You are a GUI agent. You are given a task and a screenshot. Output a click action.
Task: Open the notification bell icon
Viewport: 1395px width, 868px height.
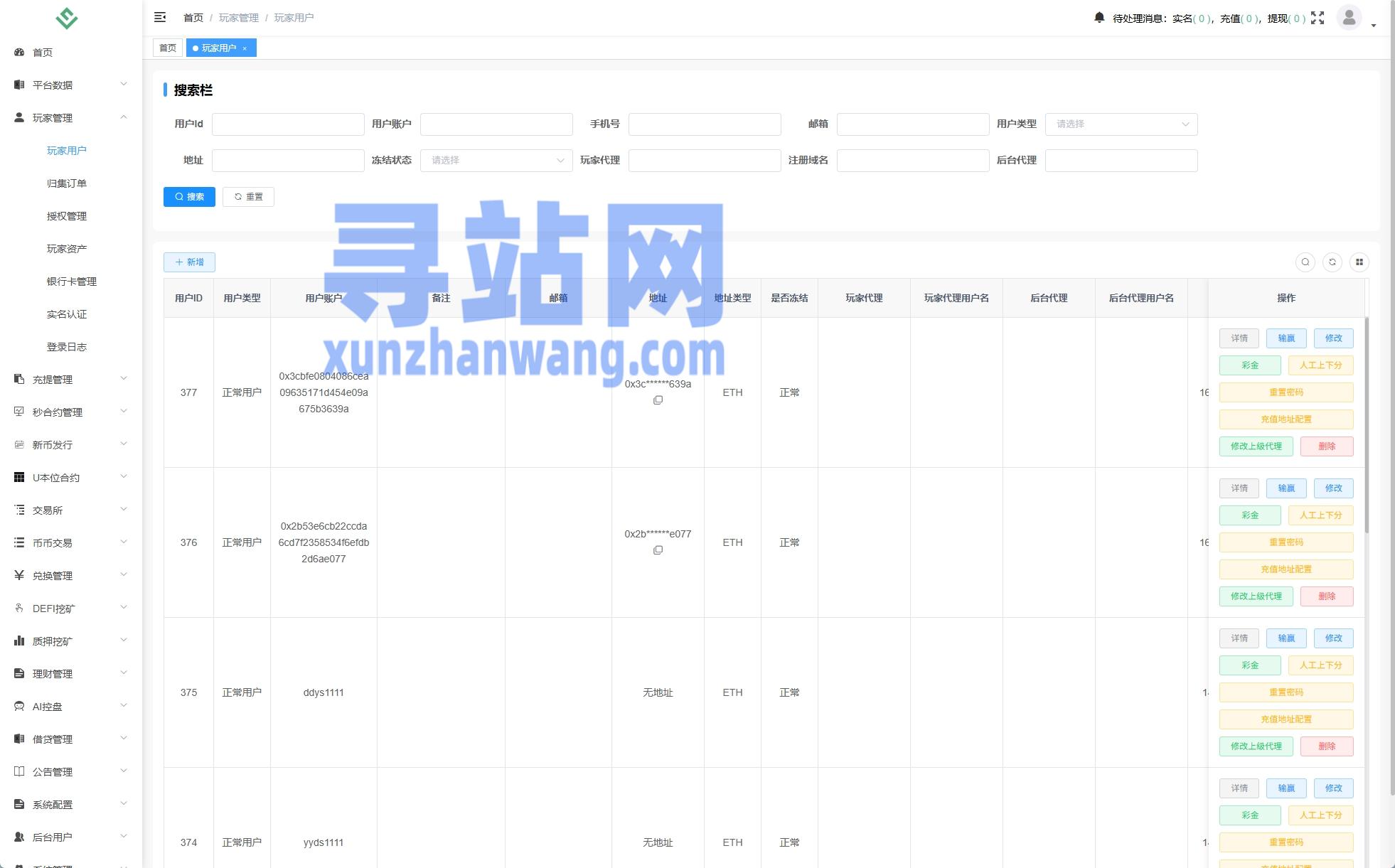[x=1099, y=18]
